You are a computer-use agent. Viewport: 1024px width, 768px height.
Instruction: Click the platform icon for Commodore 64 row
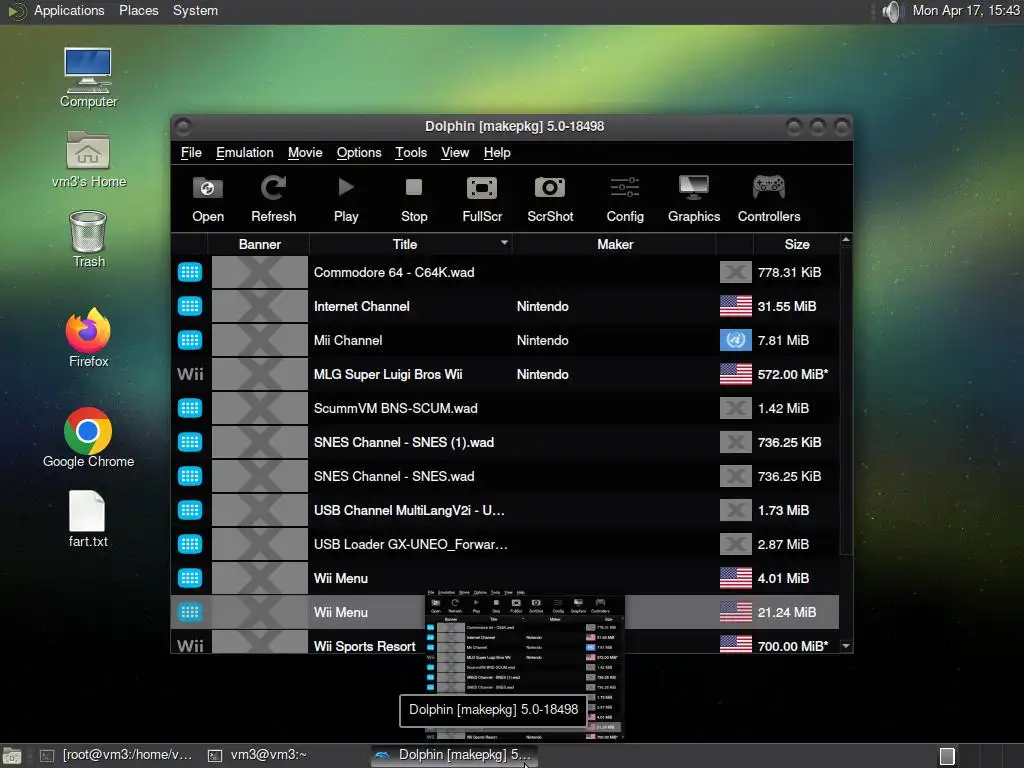[x=190, y=272]
